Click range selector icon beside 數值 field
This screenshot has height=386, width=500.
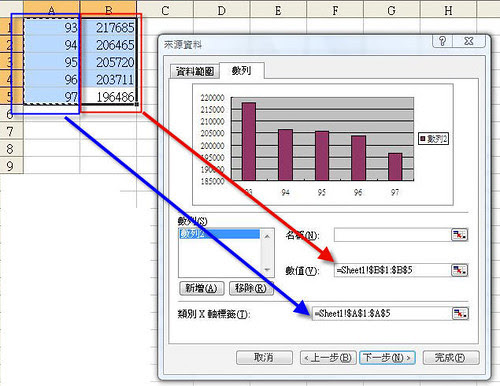tap(459, 270)
